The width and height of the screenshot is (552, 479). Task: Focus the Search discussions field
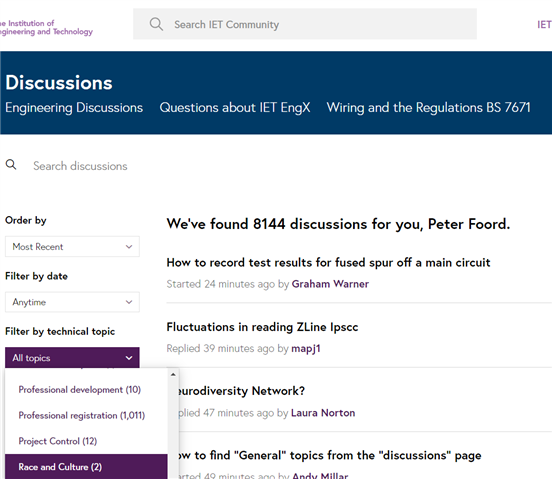point(80,166)
